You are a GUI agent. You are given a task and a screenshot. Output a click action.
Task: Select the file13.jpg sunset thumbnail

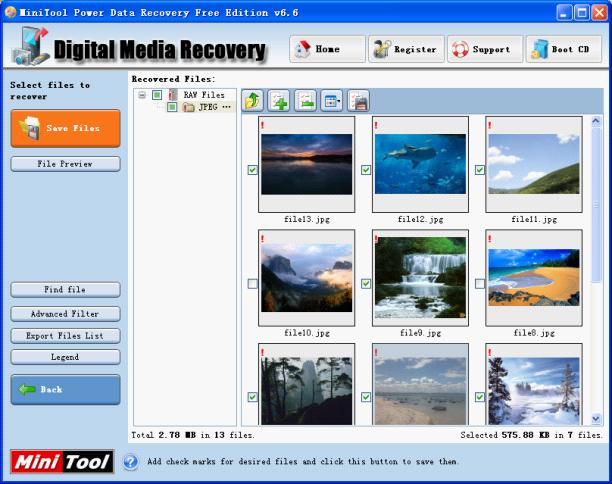tap(306, 164)
